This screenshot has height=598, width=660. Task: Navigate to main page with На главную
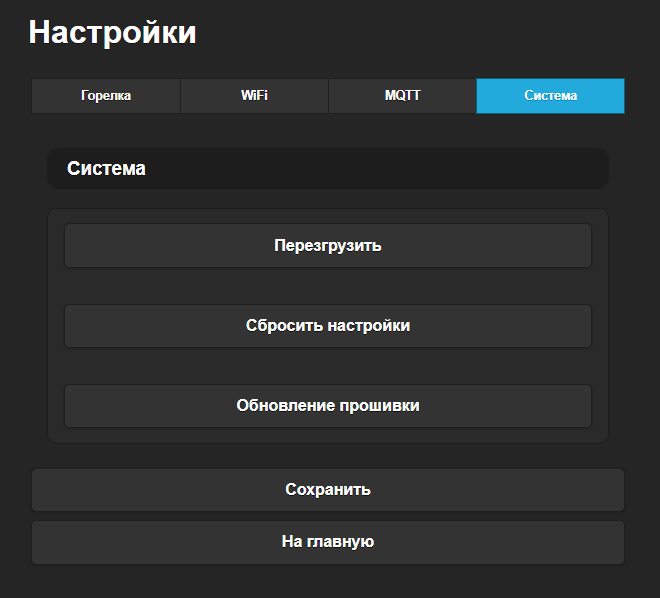coord(328,542)
